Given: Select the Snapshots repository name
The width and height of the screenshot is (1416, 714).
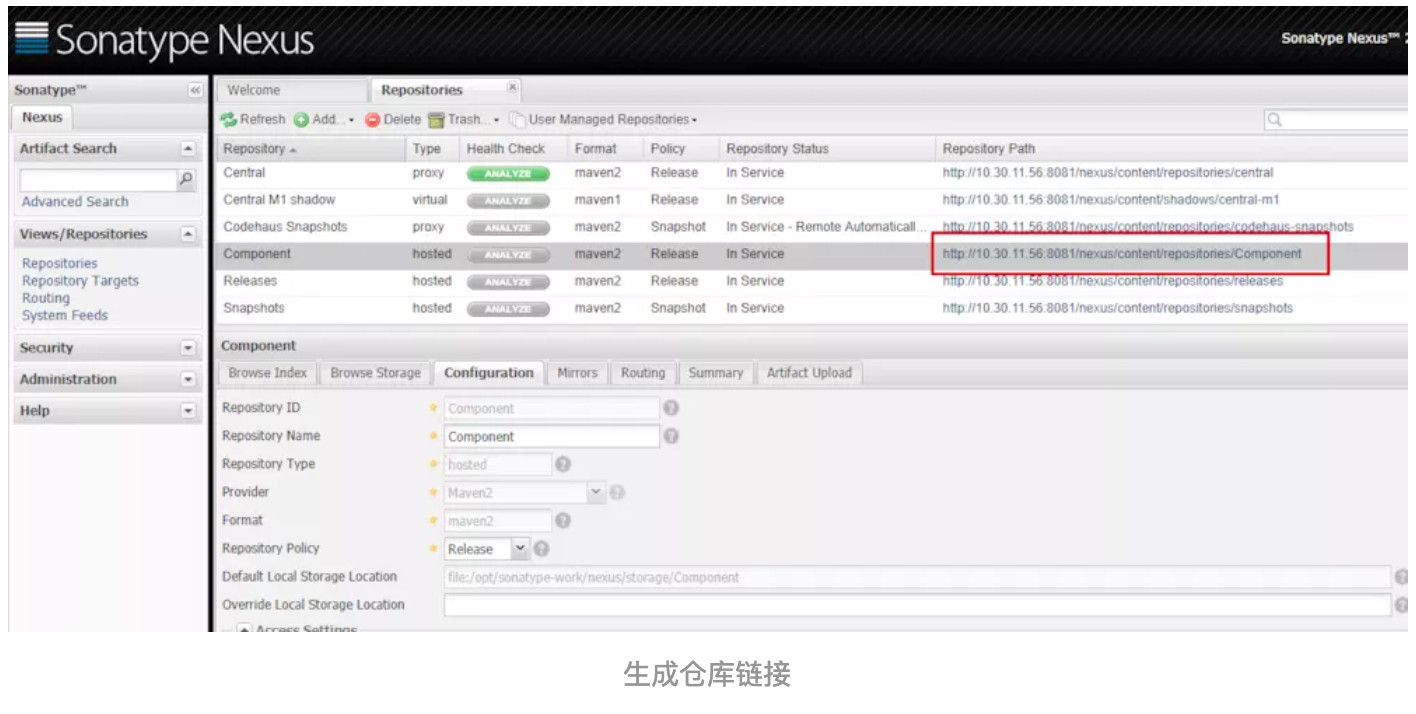Looking at the screenshot, I should point(254,308).
